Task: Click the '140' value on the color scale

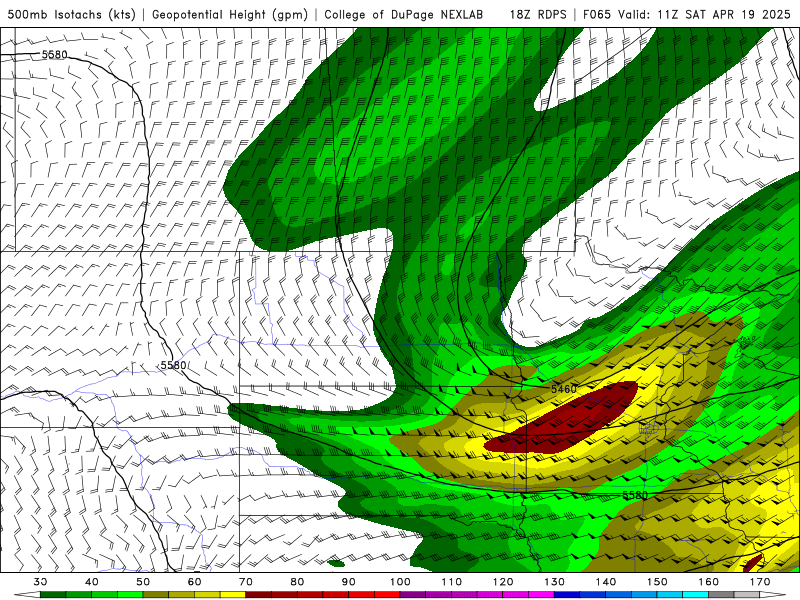Action: 606,582
